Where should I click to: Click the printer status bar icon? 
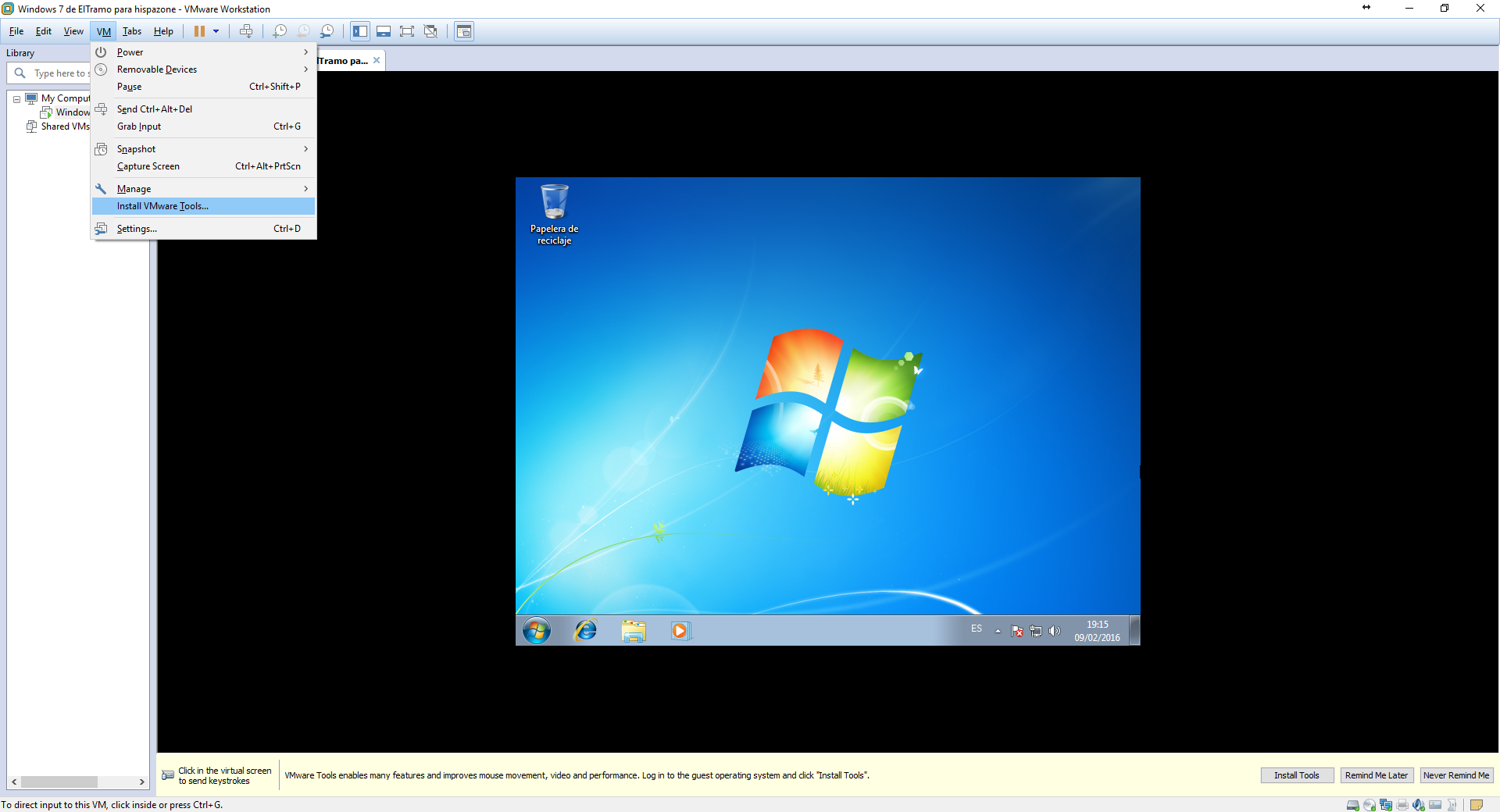coord(1402,805)
